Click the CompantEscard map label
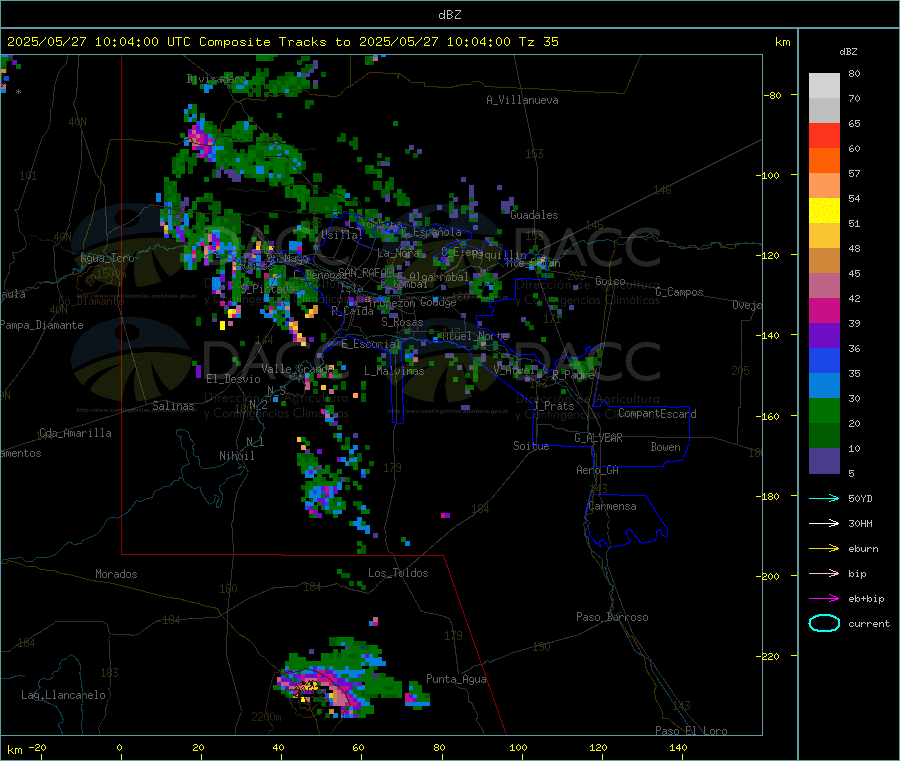This screenshot has width=900, height=761. tap(657, 413)
